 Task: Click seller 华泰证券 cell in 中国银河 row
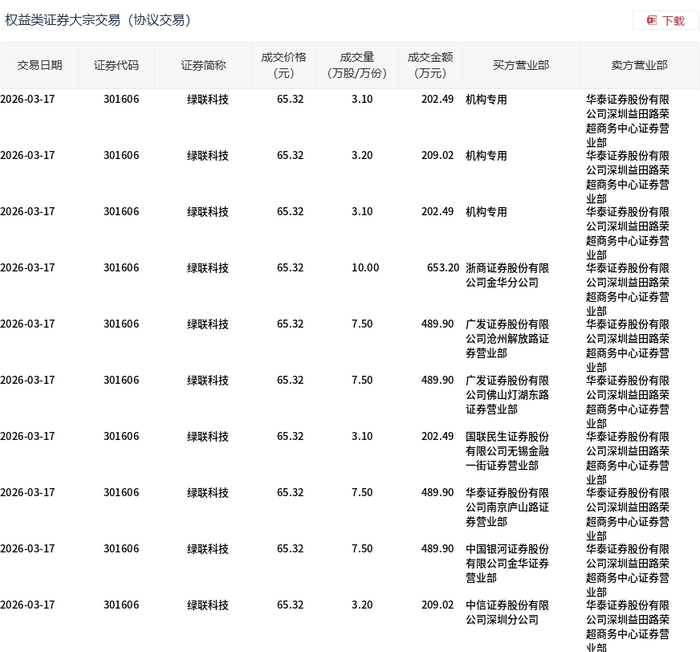pos(628,570)
